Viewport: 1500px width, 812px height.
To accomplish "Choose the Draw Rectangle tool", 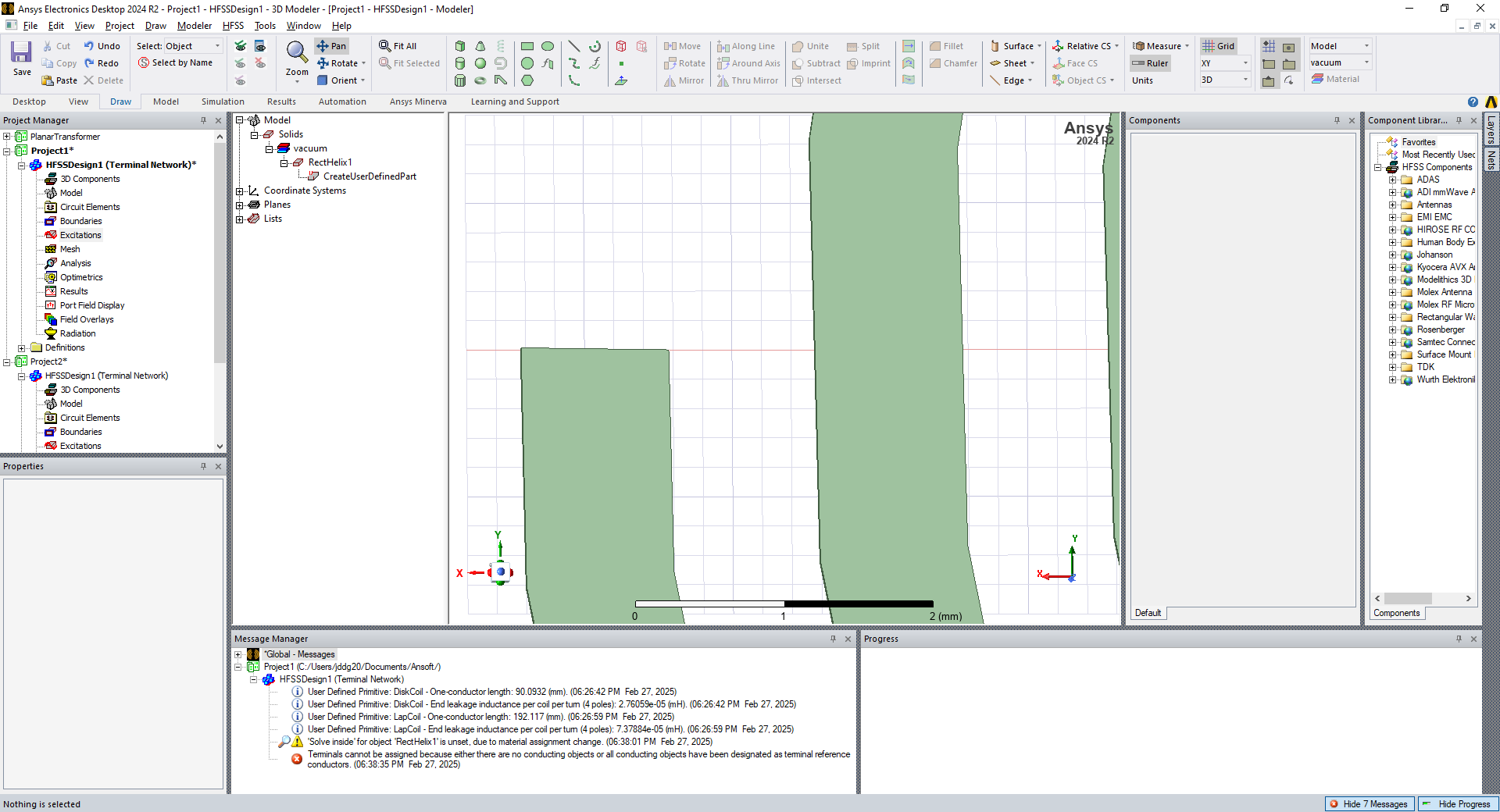I will point(527,47).
